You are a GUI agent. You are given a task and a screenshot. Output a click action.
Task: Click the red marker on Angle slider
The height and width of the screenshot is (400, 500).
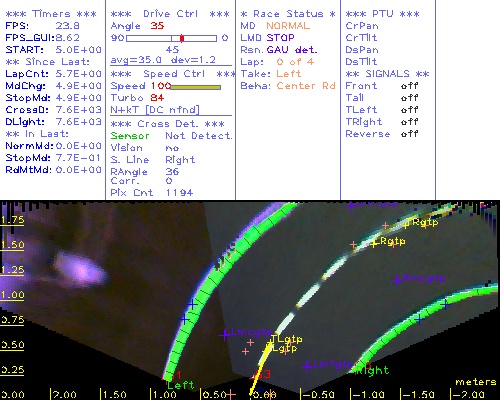coord(182,38)
